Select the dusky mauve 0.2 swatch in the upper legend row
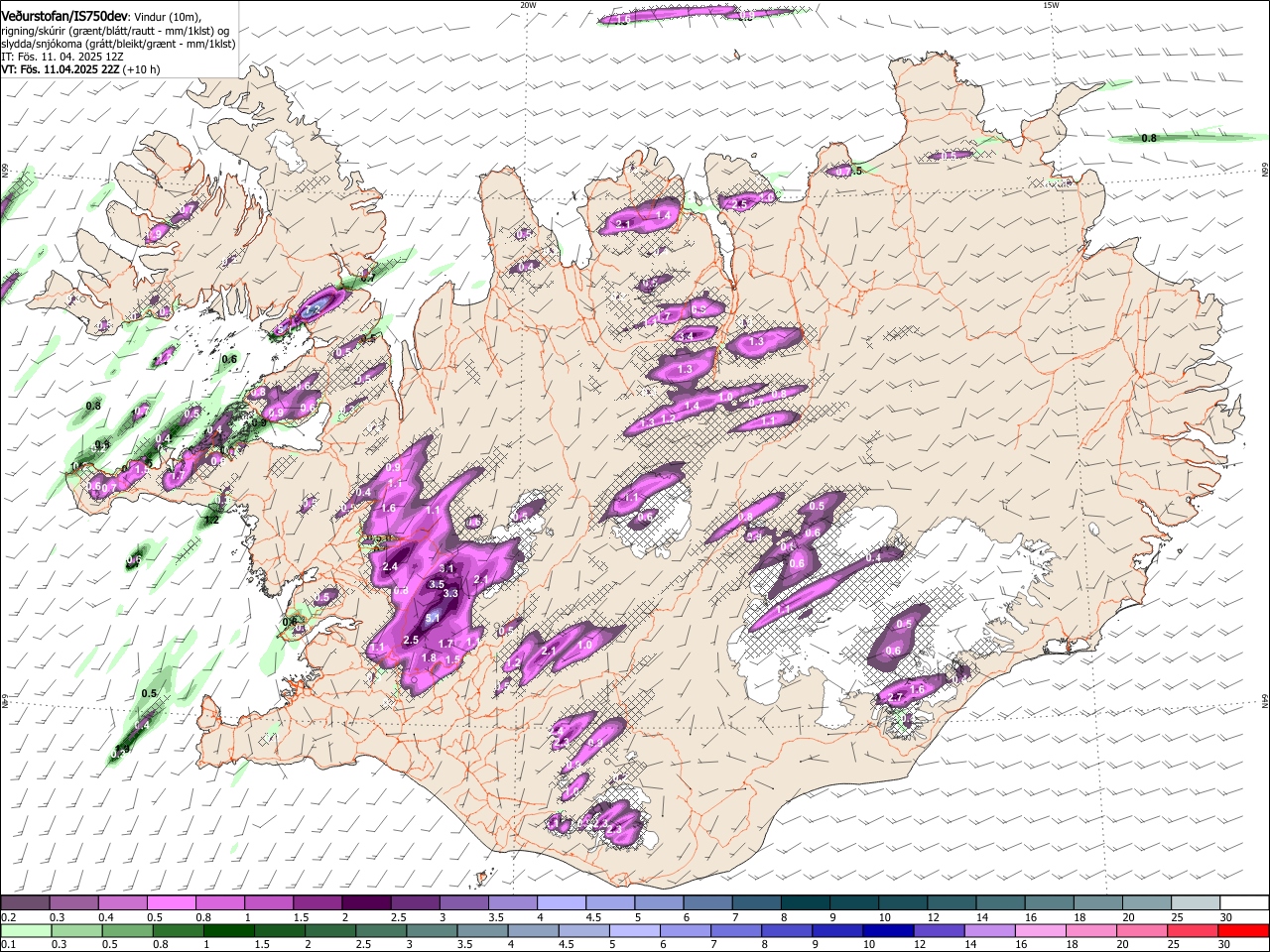 click(25, 903)
